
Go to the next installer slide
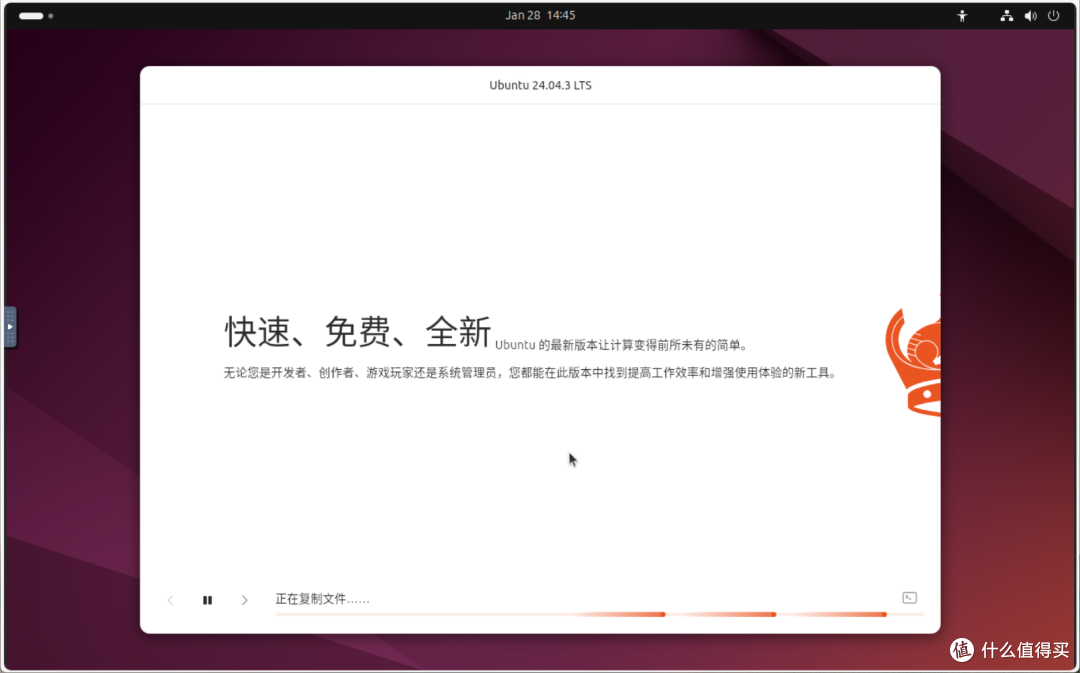pyautogui.click(x=245, y=600)
